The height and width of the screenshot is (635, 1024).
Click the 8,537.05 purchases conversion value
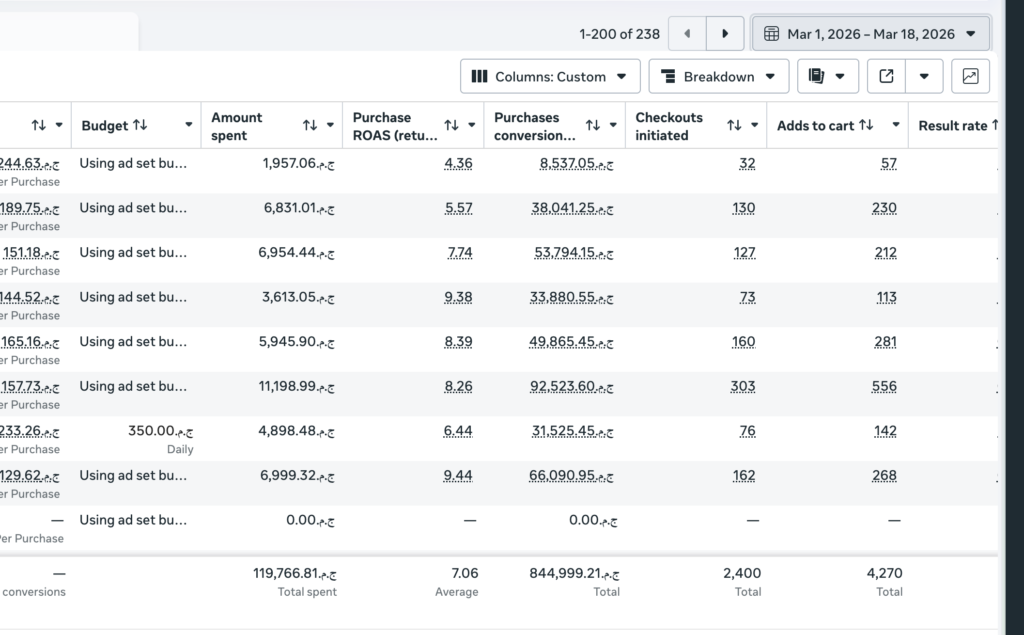click(576, 164)
